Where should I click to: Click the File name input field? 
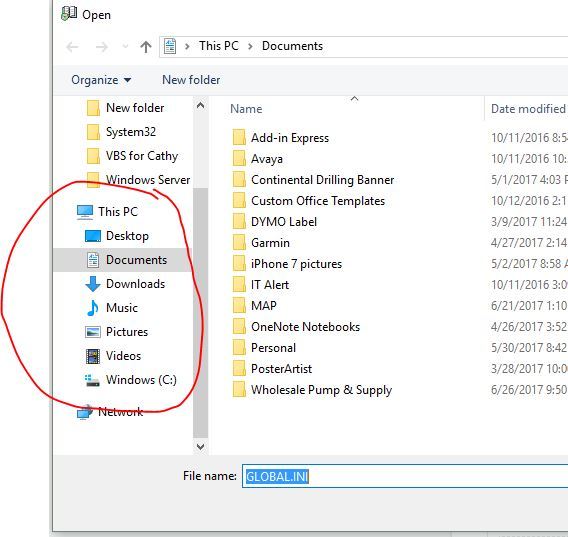pyautogui.click(x=405, y=476)
